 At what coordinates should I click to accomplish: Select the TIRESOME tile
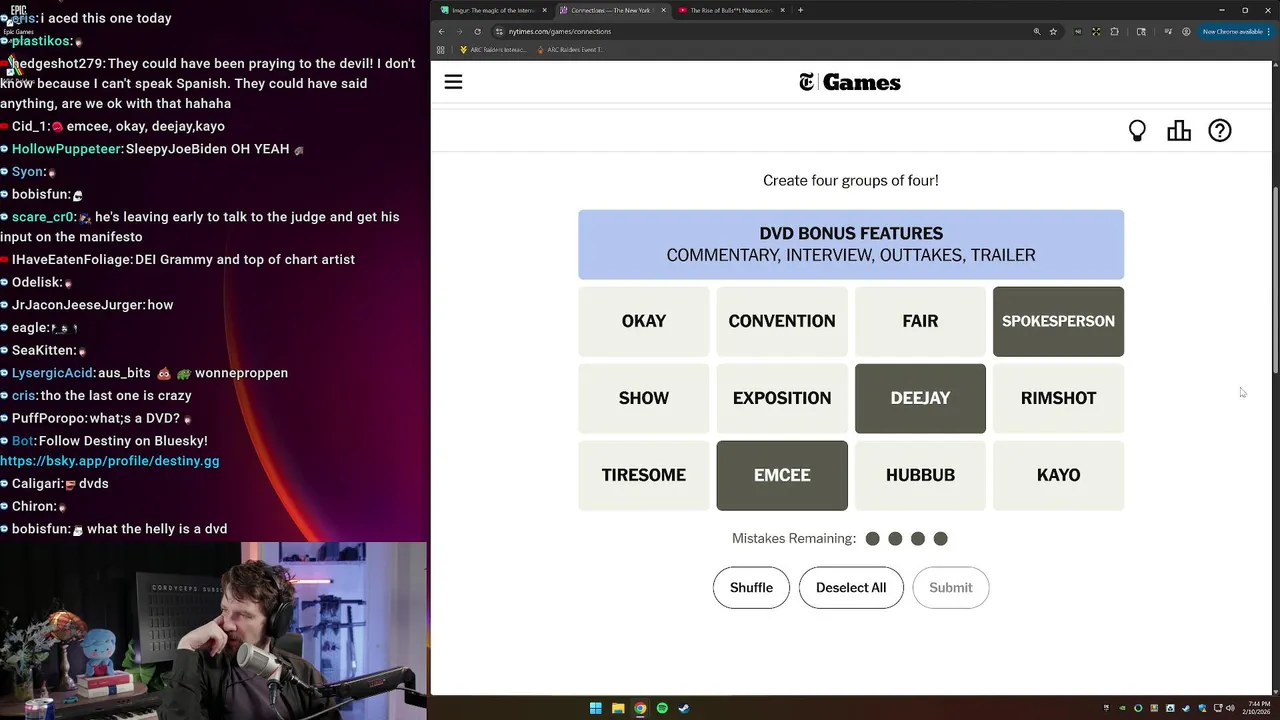[644, 475]
